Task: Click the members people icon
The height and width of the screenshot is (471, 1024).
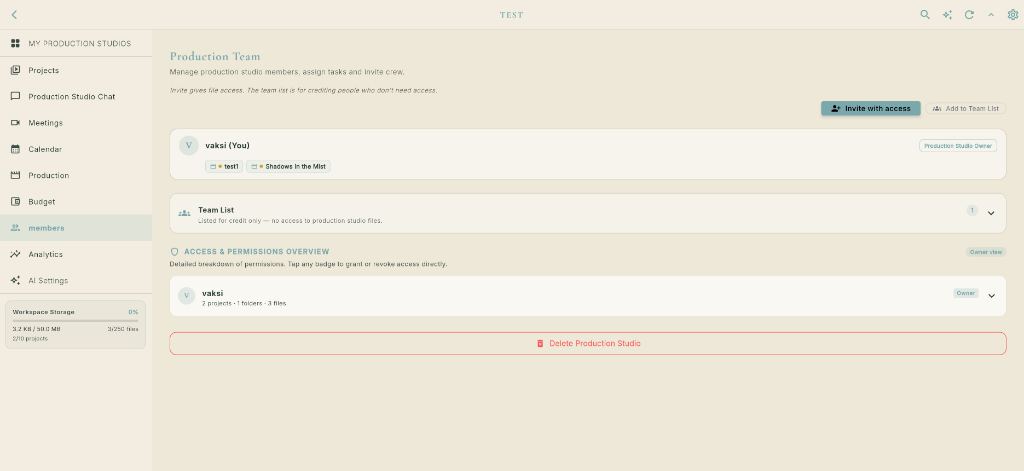Action: click(16, 228)
